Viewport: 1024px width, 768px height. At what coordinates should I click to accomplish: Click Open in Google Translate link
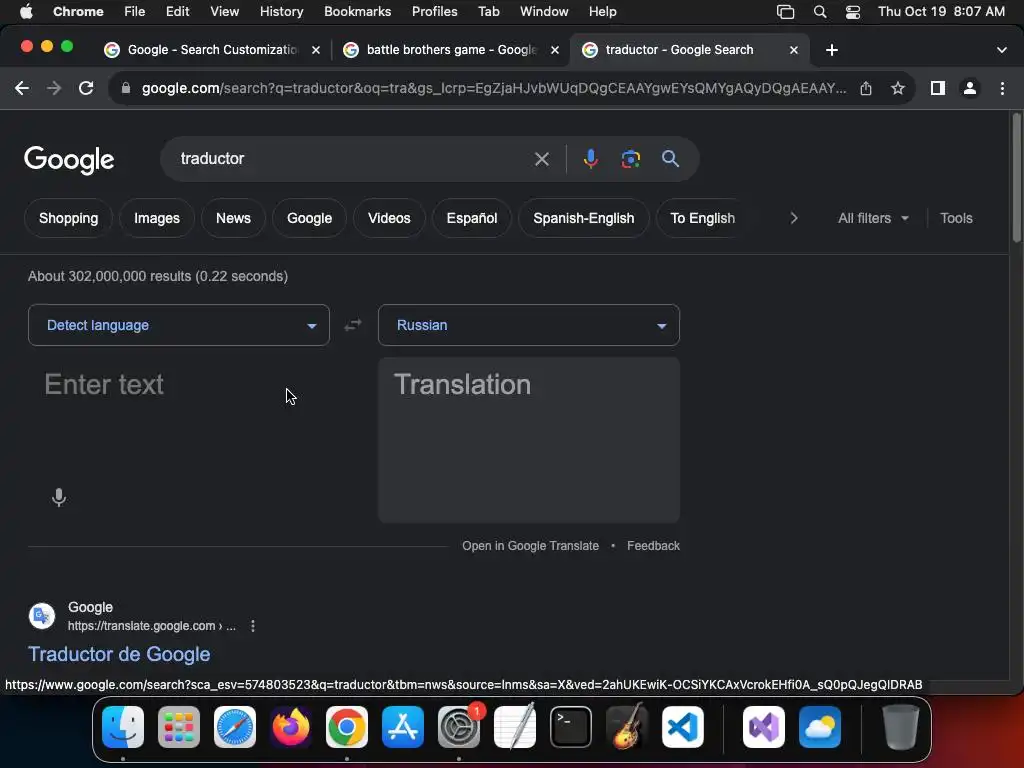530,546
